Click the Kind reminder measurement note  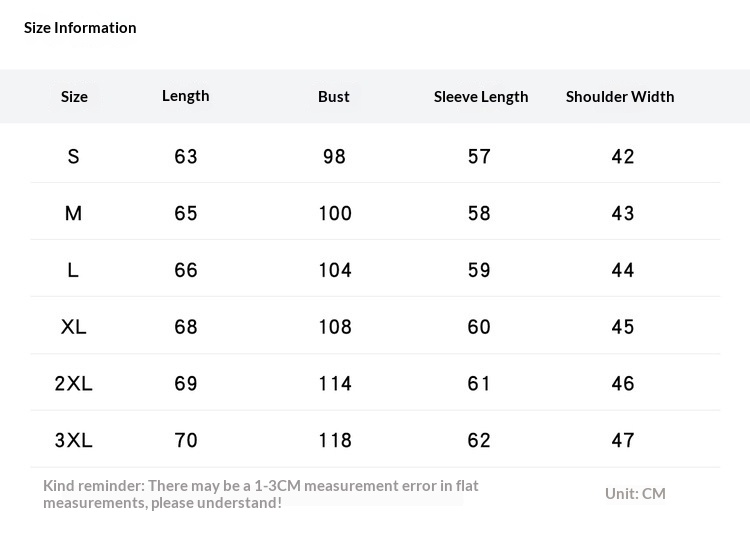[261, 493]
